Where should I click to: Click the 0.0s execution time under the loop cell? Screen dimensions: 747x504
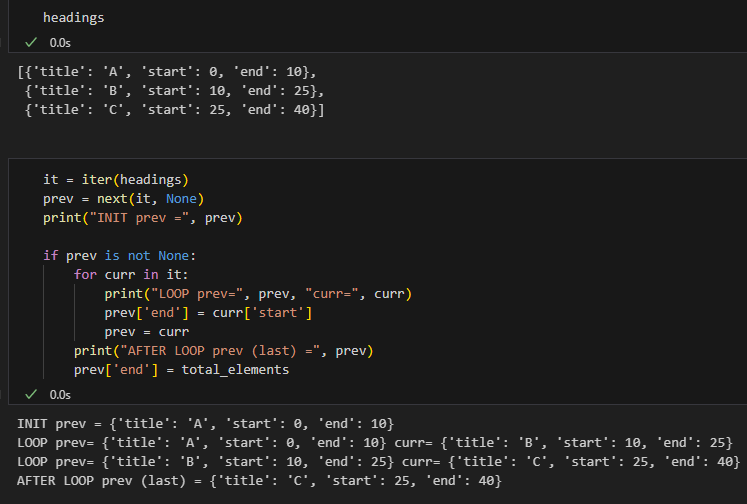pyautogui.click(x=61, y=395)
